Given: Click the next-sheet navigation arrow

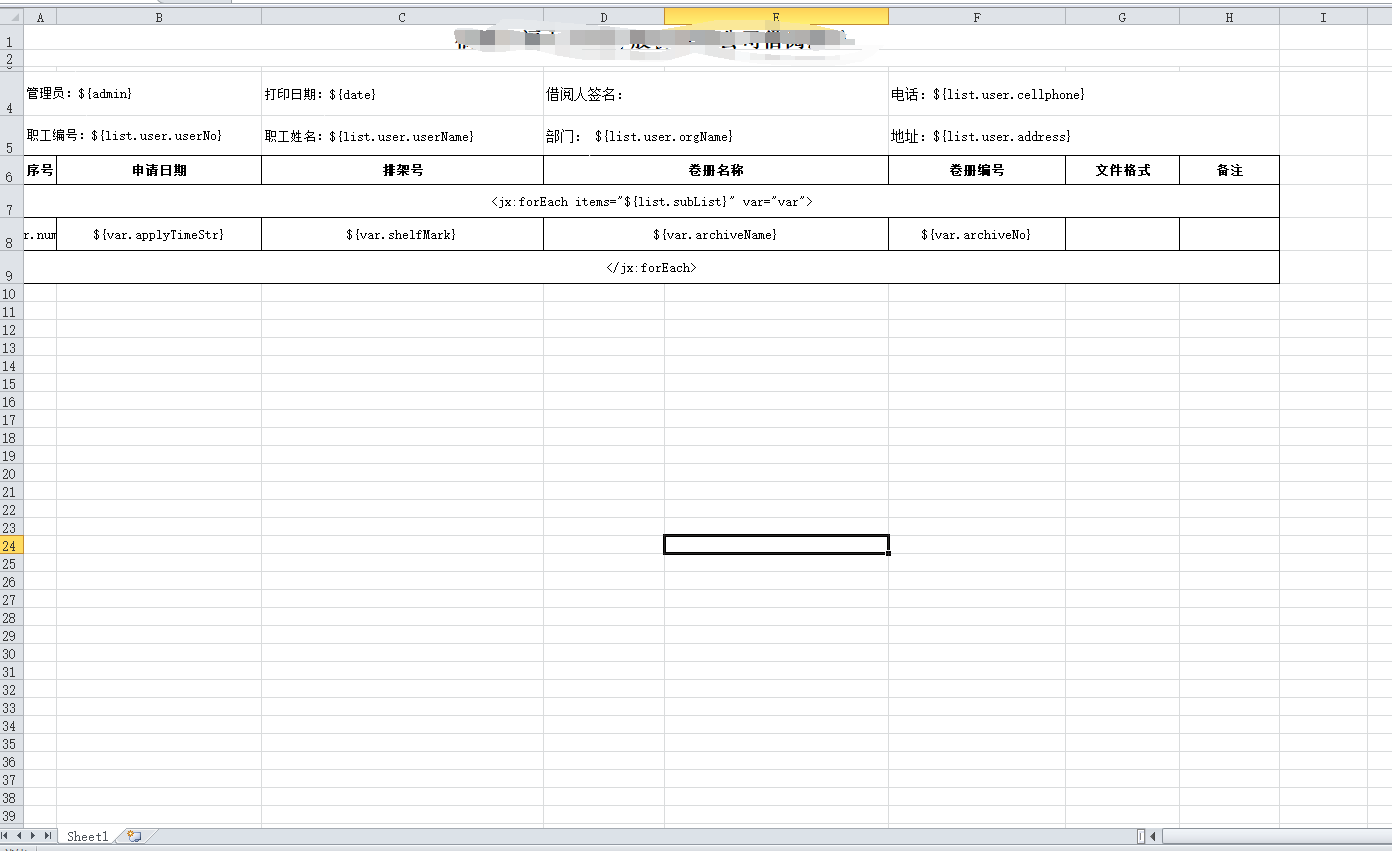Looking at the screenshot, I should coord(33,836).
